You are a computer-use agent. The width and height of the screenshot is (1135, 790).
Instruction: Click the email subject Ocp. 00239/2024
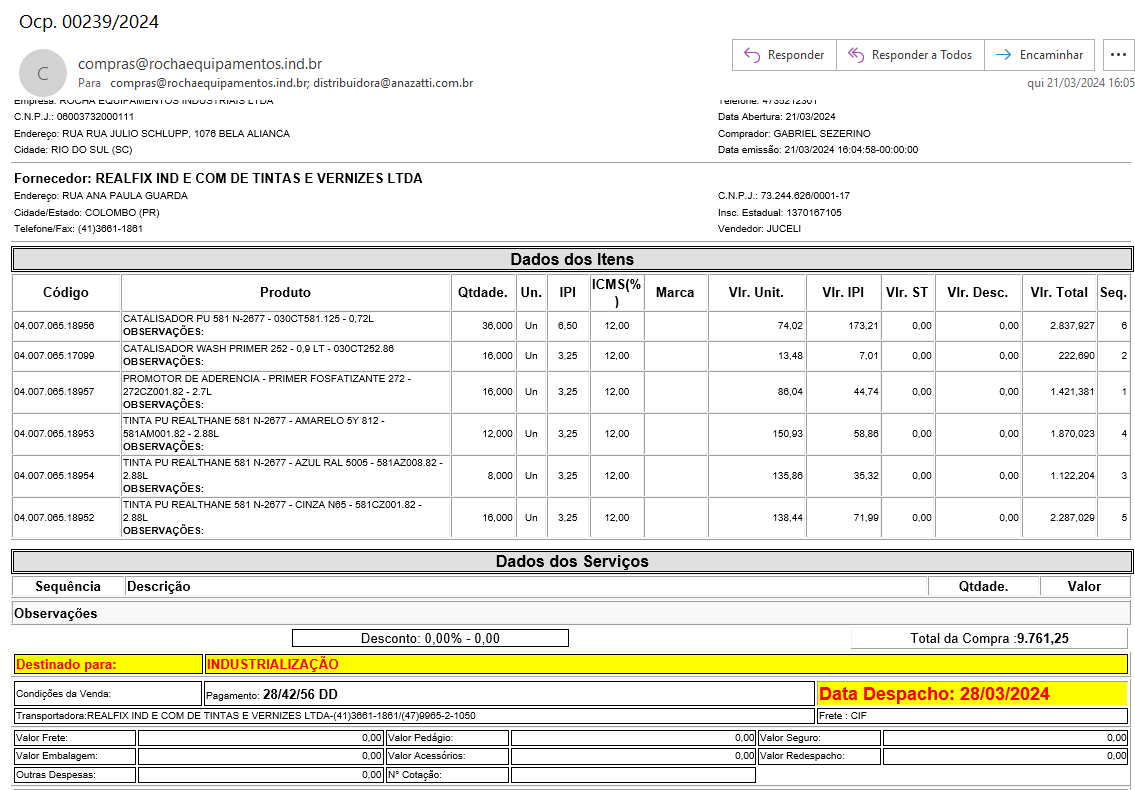(x=89, y=22)
